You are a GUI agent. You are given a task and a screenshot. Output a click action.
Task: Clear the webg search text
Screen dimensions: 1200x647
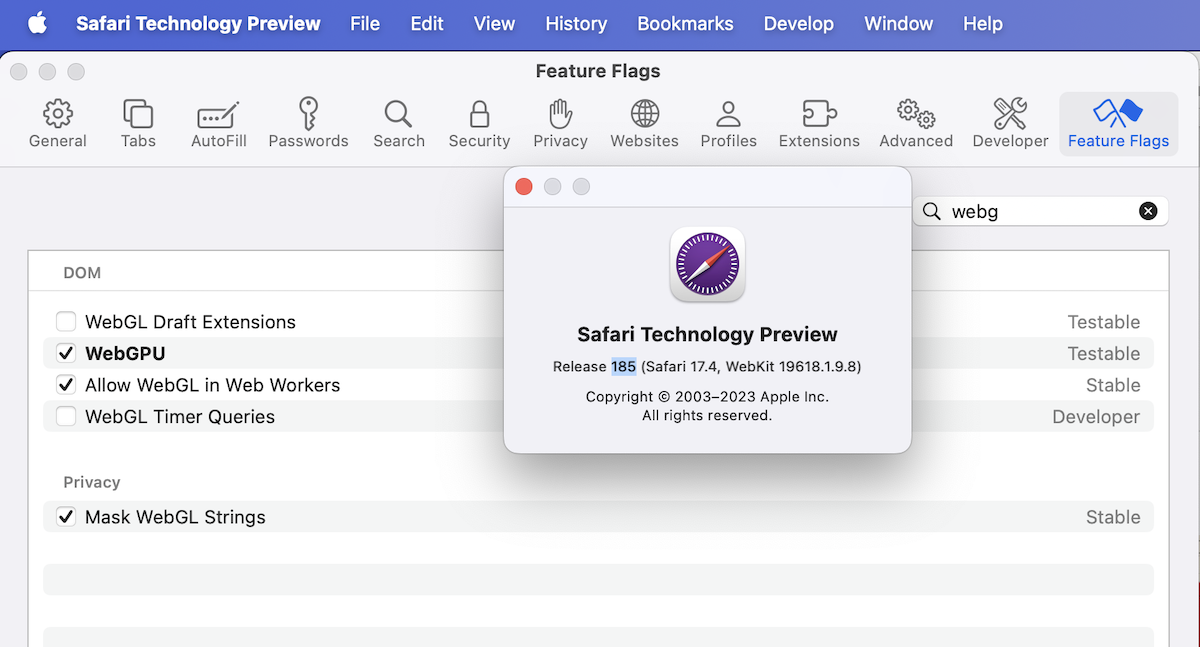(x=1148, y=211)
